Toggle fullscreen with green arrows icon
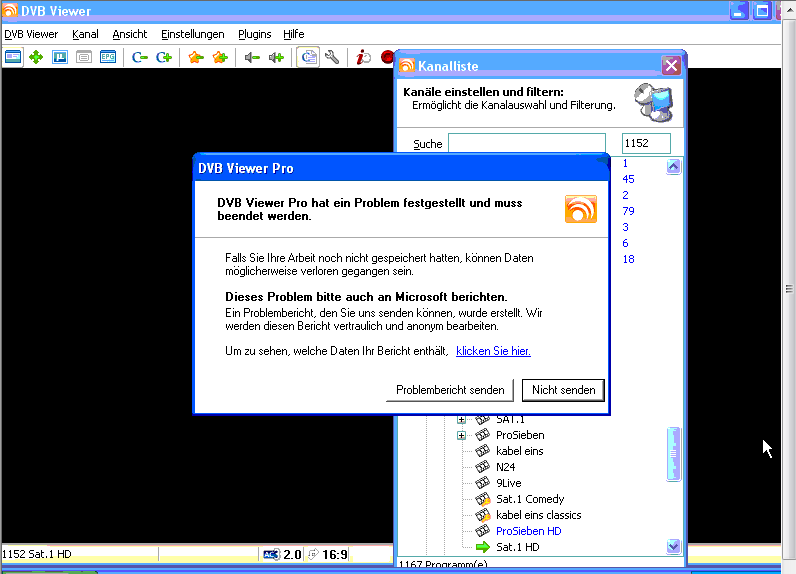The width and height of the screenshot is (796, 574). 36,57
